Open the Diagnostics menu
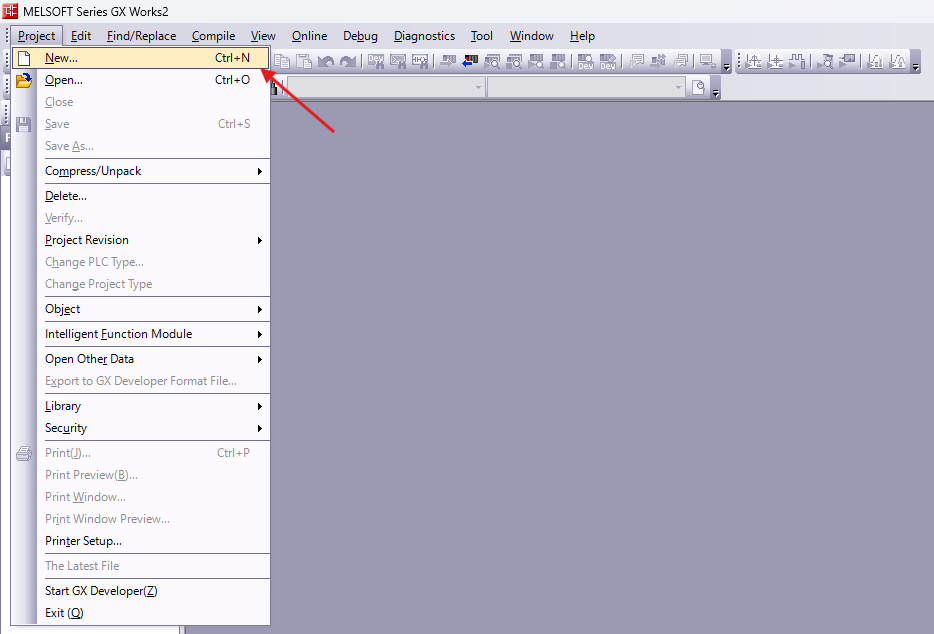This screenshot has height=634, width=934. click(424, 36)
